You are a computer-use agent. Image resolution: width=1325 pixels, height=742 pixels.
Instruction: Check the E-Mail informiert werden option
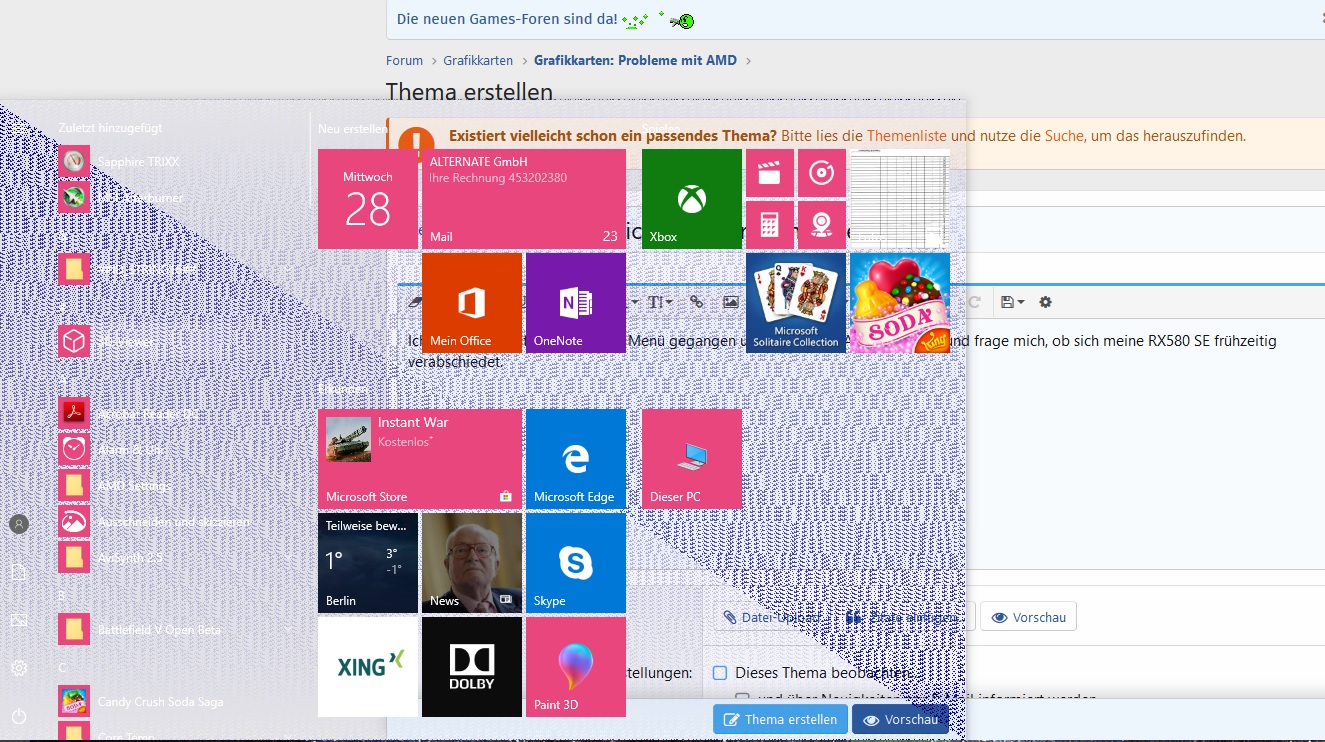[742, 699]
